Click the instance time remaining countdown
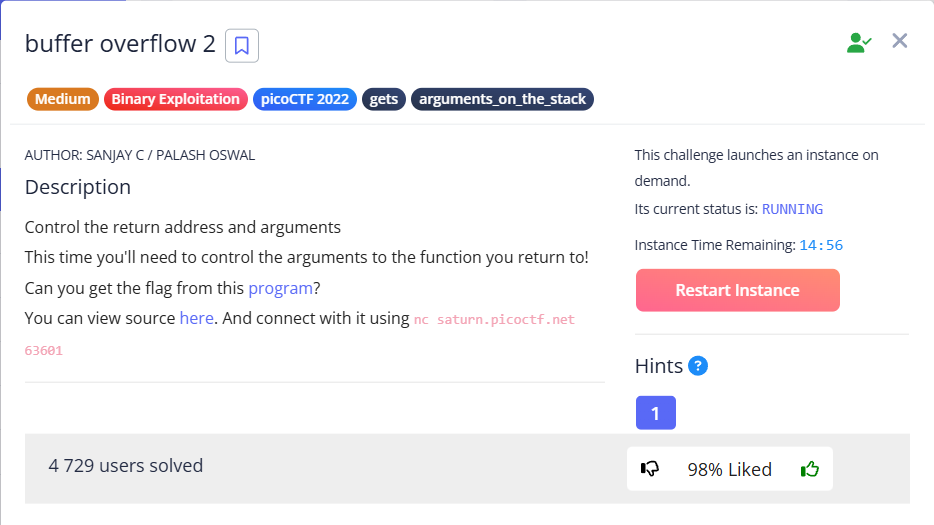The width and height of the screenshot is (934, 525). click(x=820, y=245)
